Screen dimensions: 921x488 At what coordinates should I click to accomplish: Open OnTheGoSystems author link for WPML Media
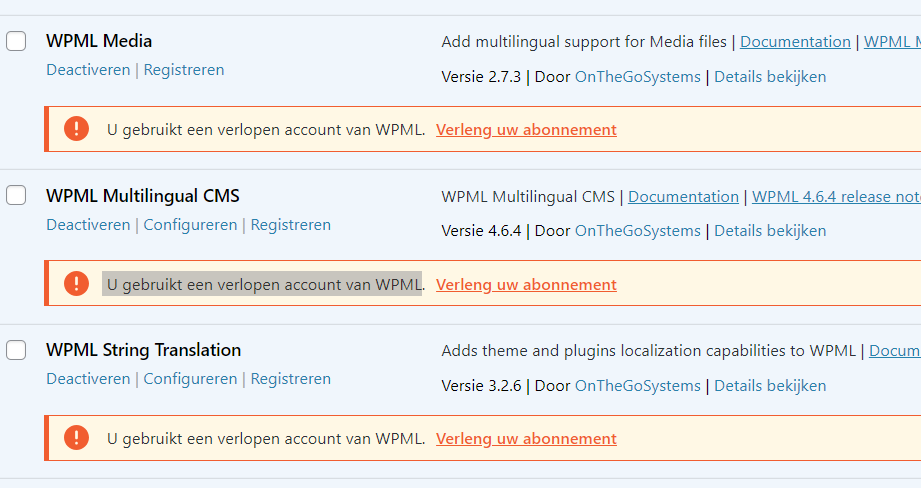[x=638, y=77]
